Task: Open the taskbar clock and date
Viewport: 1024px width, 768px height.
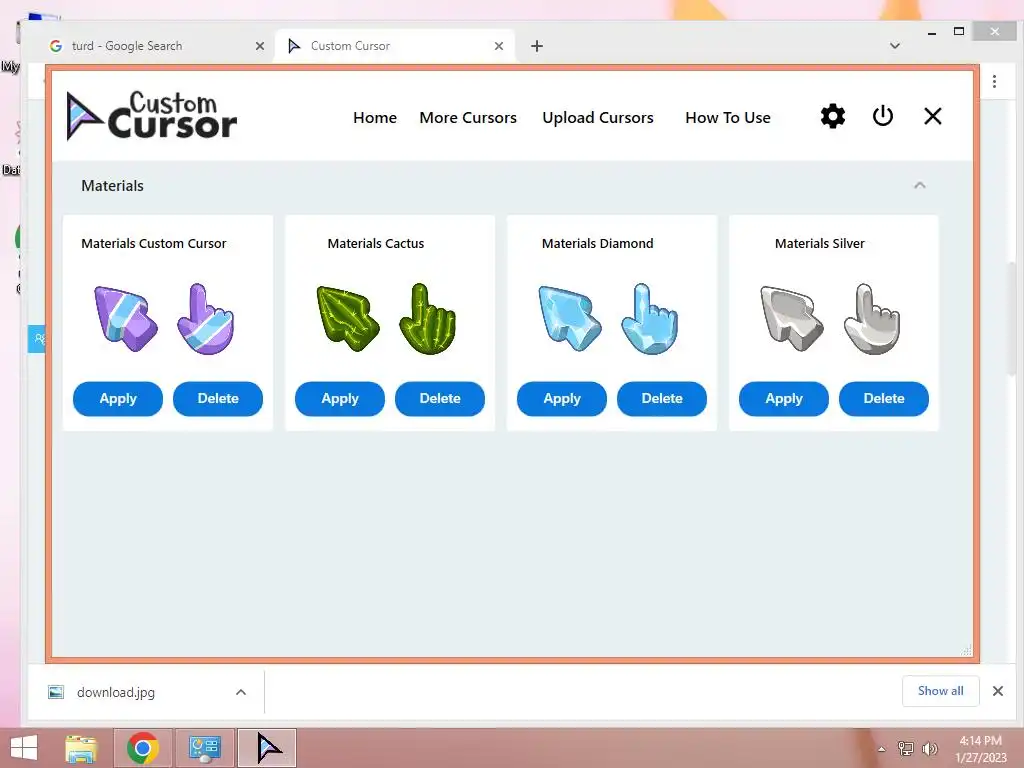Action: point(981,748)
